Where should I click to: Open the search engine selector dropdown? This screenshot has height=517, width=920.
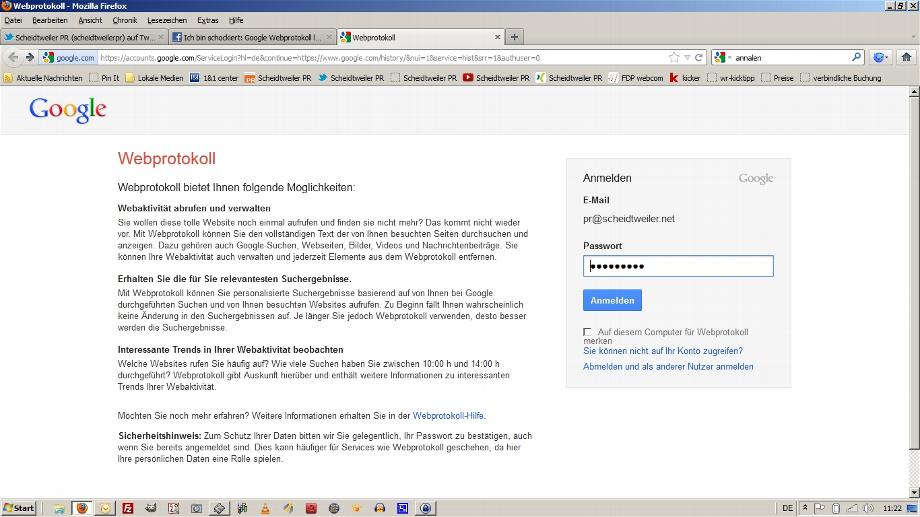tap(724, 58)
